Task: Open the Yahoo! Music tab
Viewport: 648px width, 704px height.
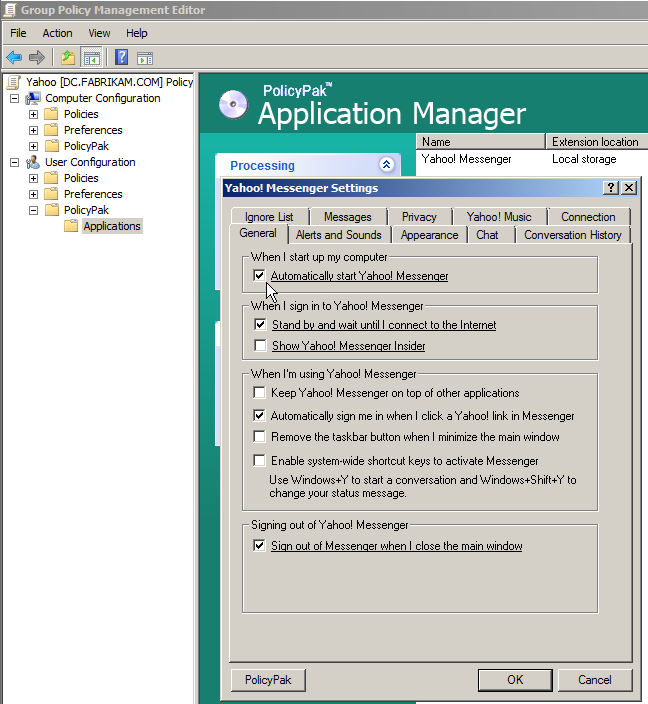Action: [x=499, y=217]
